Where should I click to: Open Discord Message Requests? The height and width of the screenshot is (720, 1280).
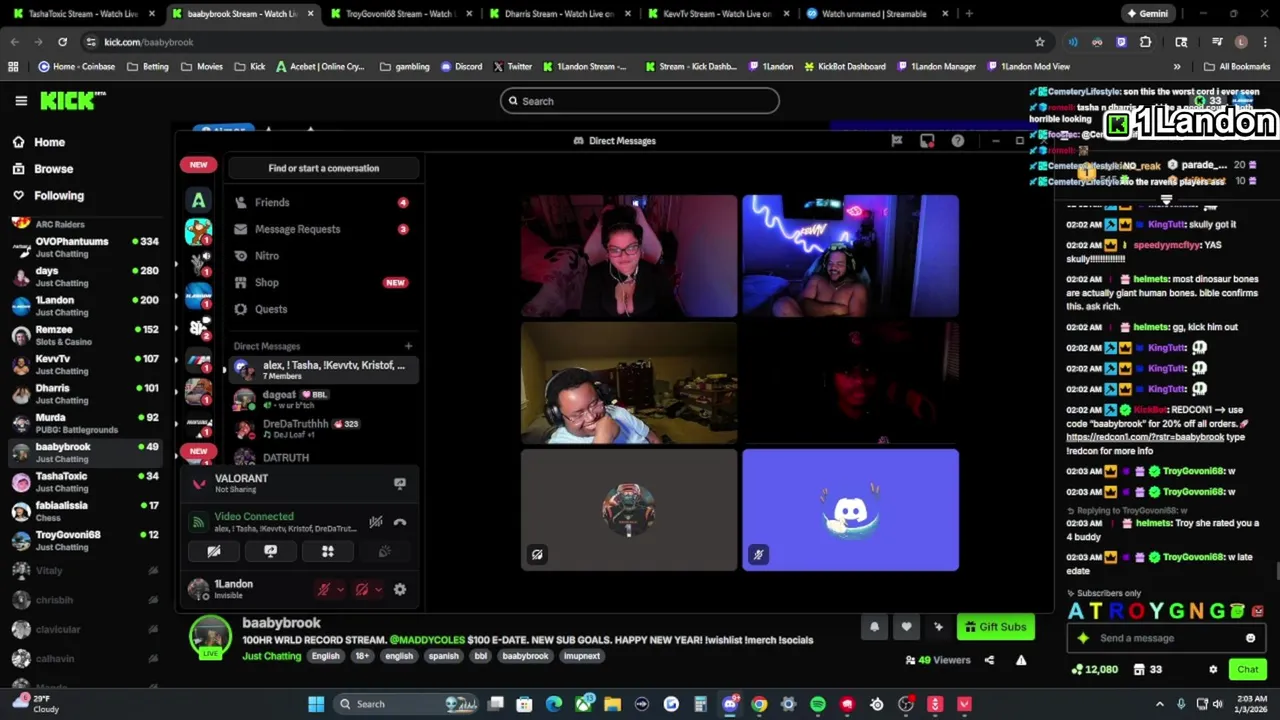pos(322,229)
